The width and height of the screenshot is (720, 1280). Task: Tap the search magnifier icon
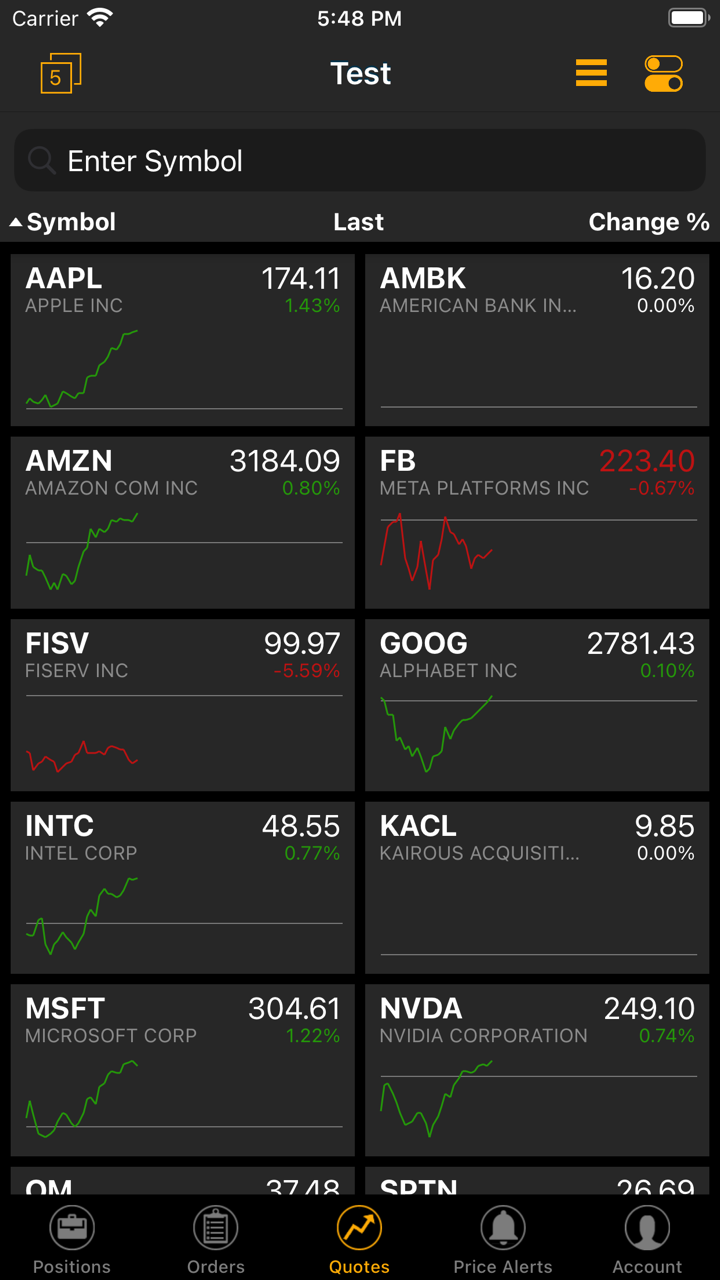coord(41,160)
